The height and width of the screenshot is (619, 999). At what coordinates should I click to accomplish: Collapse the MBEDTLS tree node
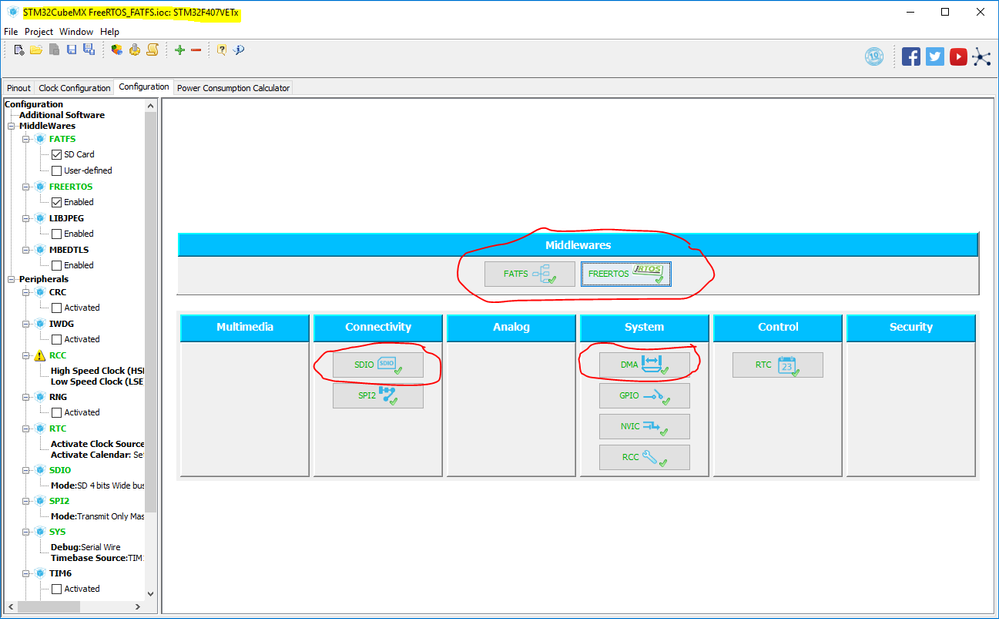point(26,250)
